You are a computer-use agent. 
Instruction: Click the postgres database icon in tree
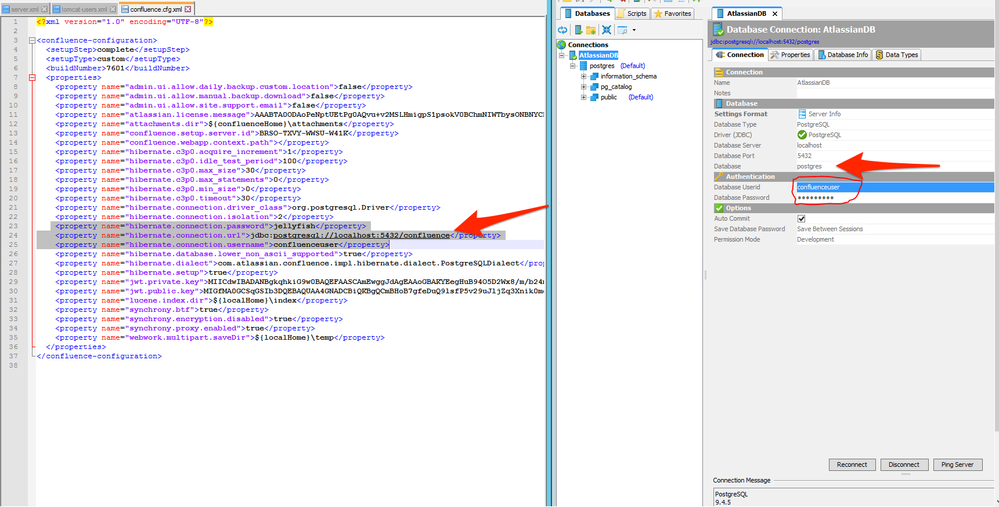583,66
